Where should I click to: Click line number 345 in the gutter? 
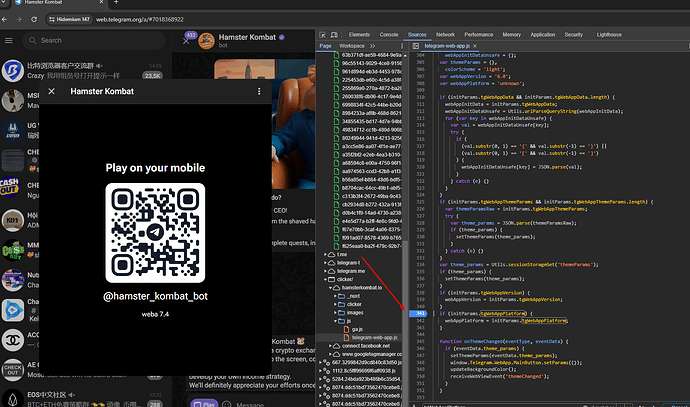[x=421, y=341]
